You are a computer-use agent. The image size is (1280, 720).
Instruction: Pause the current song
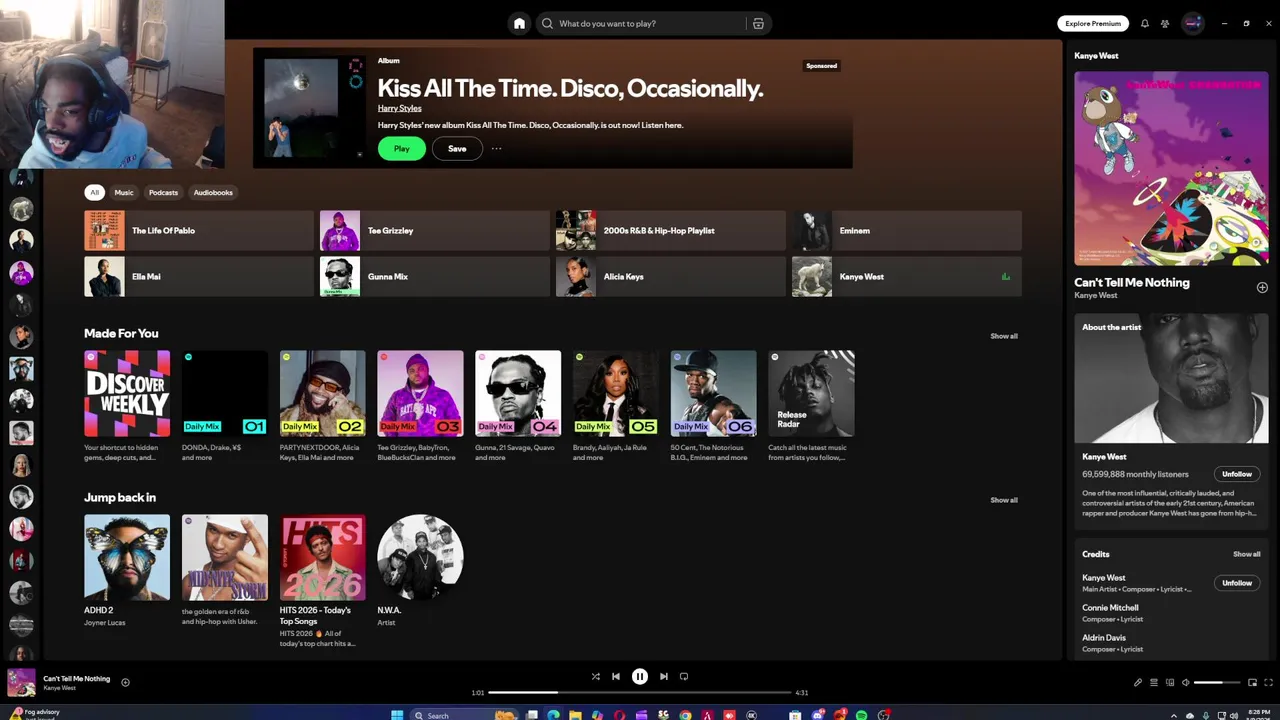[640, 676]
